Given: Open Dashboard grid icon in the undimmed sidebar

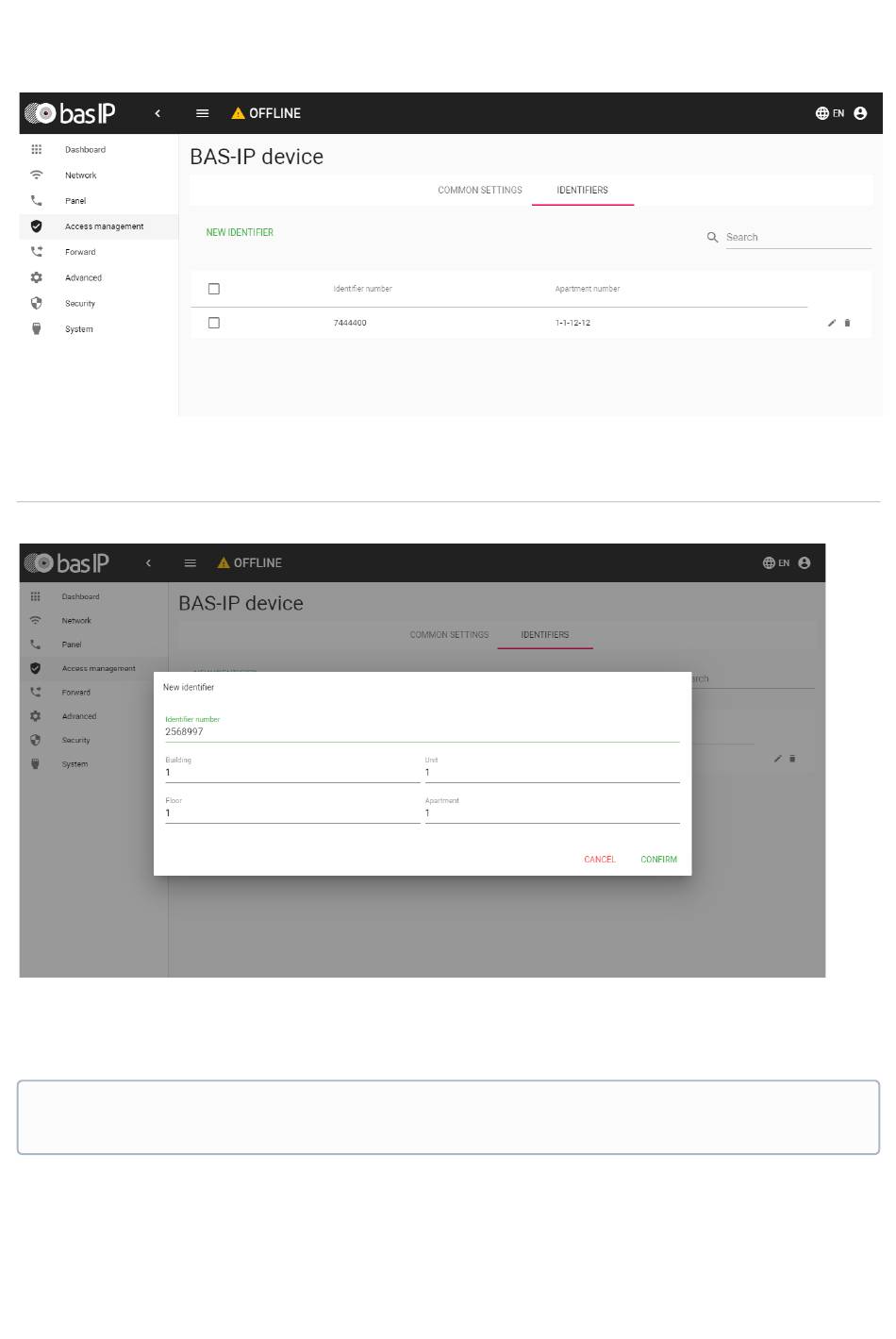Looking at the screenshot, I should pyautogui.click(x=37, y=149).
